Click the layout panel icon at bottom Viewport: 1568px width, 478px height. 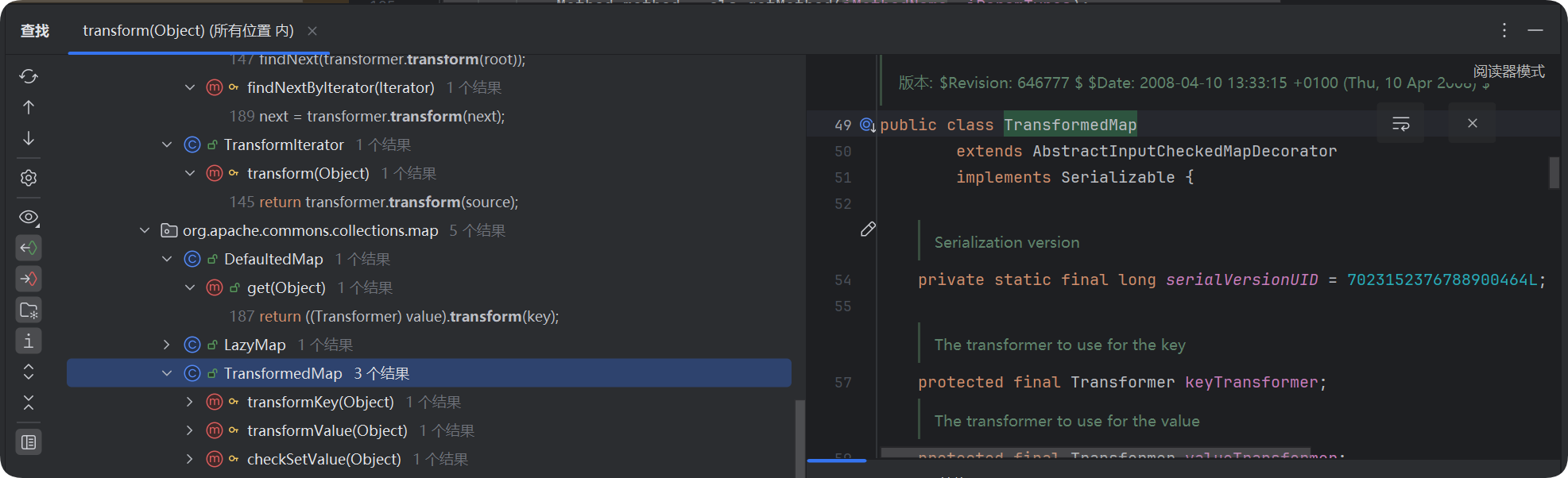29,442
